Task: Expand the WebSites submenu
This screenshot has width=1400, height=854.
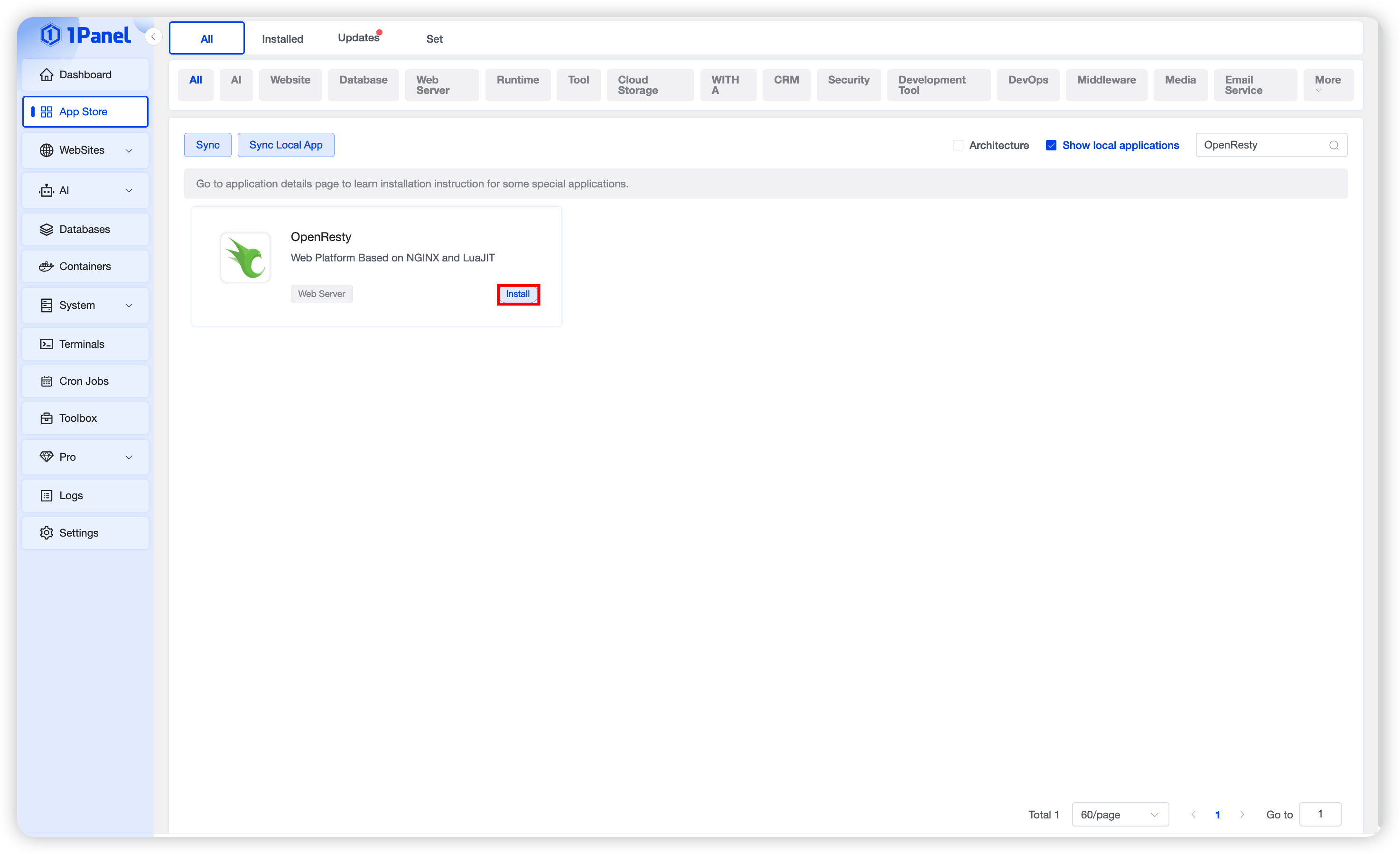Action: [x=129, y=150]
